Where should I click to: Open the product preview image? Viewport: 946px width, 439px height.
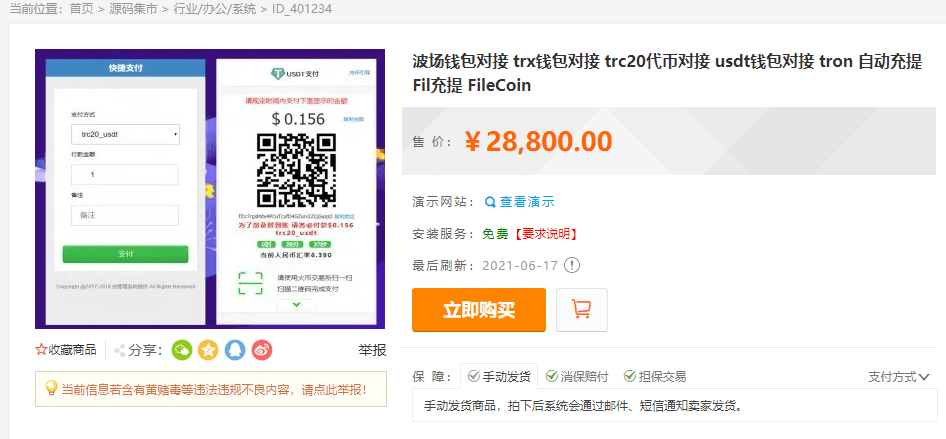(210, 189)
